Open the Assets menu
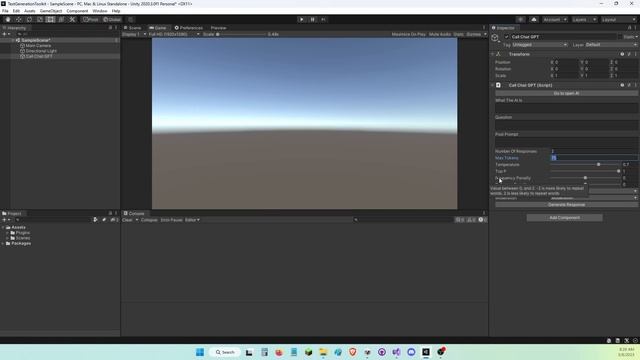Screen dimensions: 640x360 pos(30,11)
